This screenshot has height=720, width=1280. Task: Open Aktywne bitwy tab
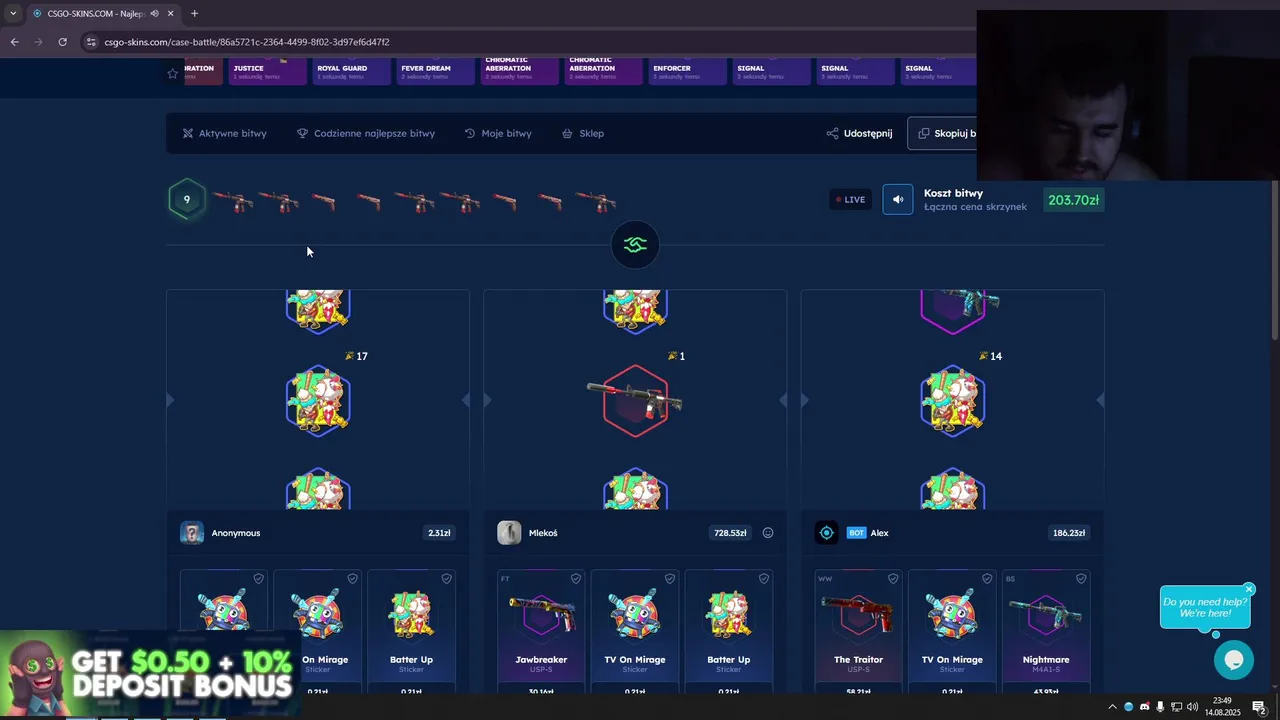click(224, 133)
